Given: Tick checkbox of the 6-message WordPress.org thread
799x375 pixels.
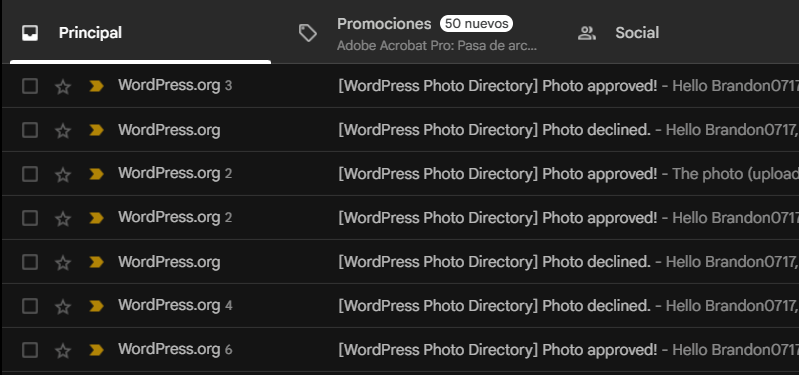Looking at the screenshot, I should (x=30, y=350).
